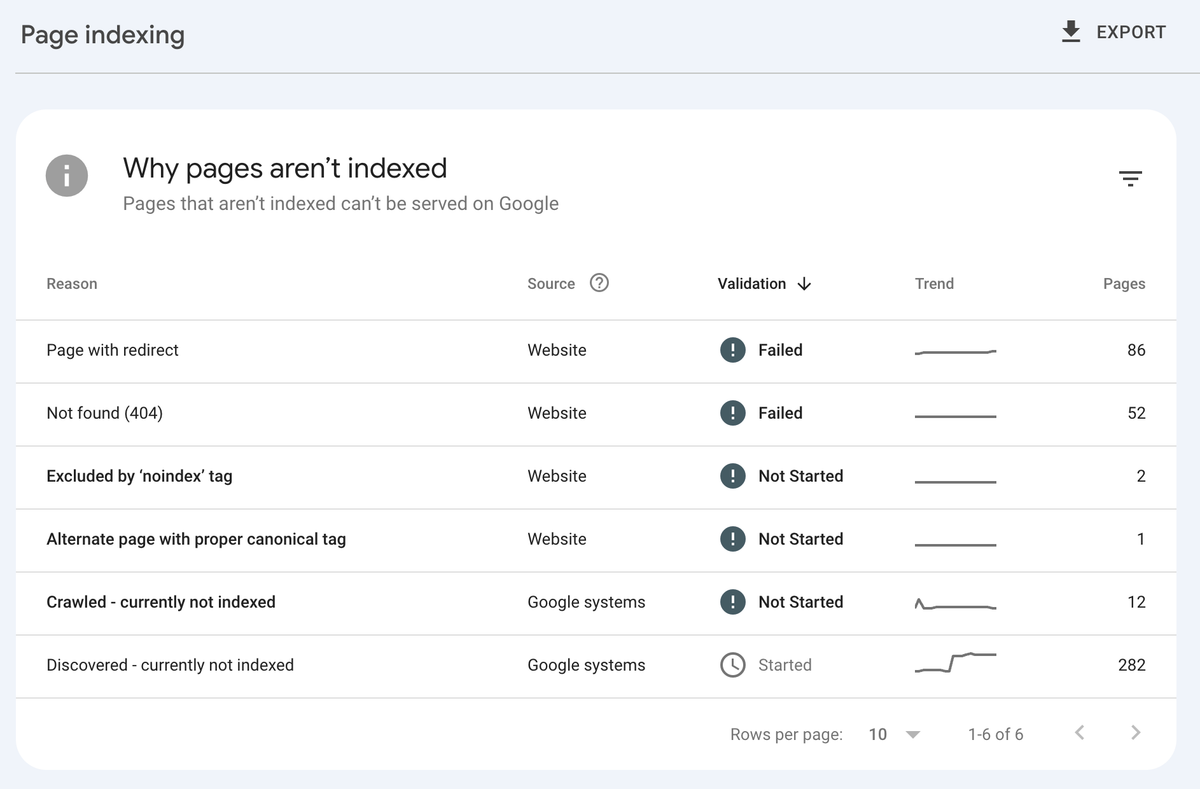Image resolution: width=1200 pixels, height=789 pixels.
Task: Click the next page chevron
Action: [x=1135, y=732]
